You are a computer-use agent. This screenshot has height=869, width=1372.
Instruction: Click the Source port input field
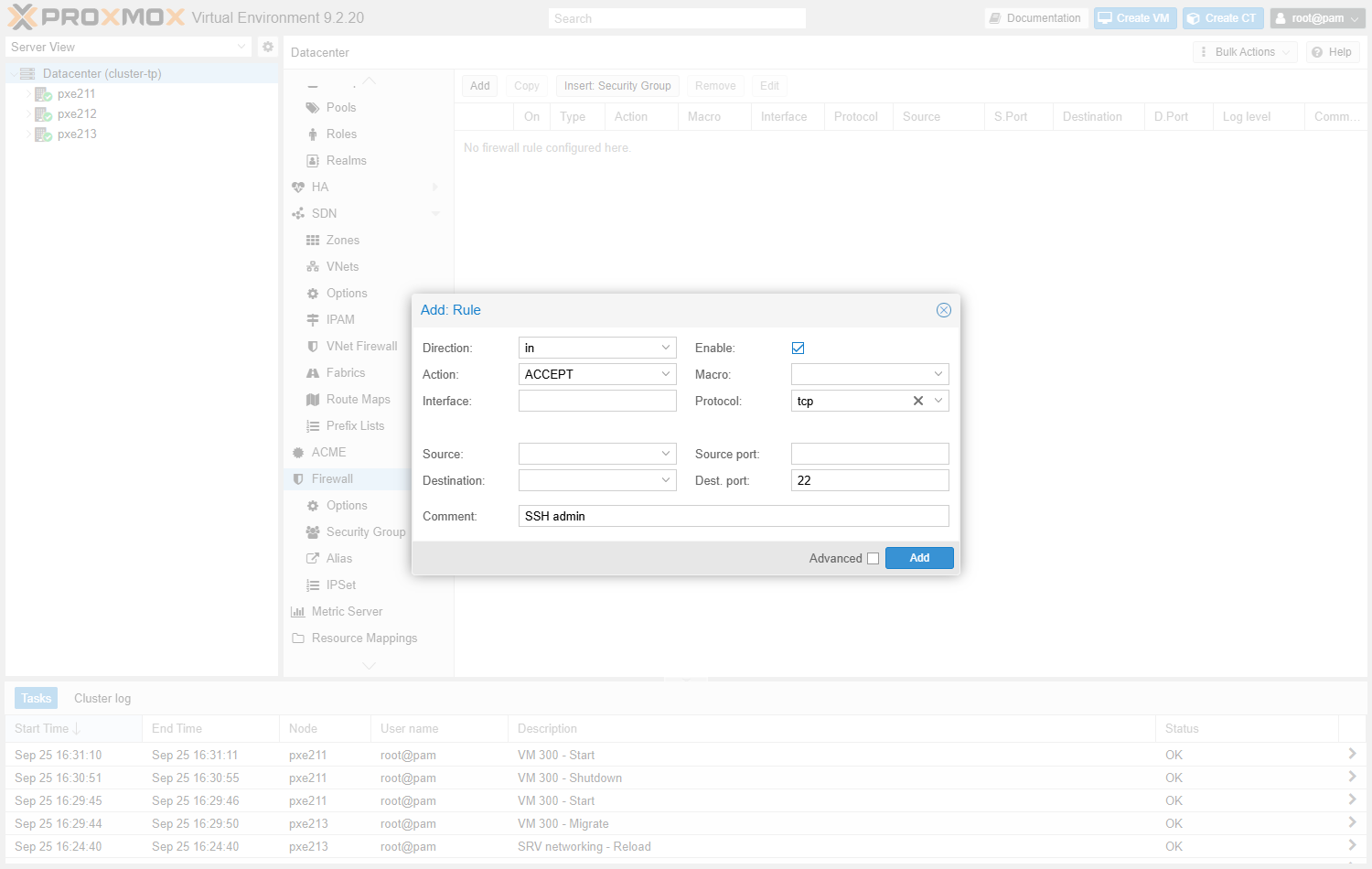click(x=870, y=454)
